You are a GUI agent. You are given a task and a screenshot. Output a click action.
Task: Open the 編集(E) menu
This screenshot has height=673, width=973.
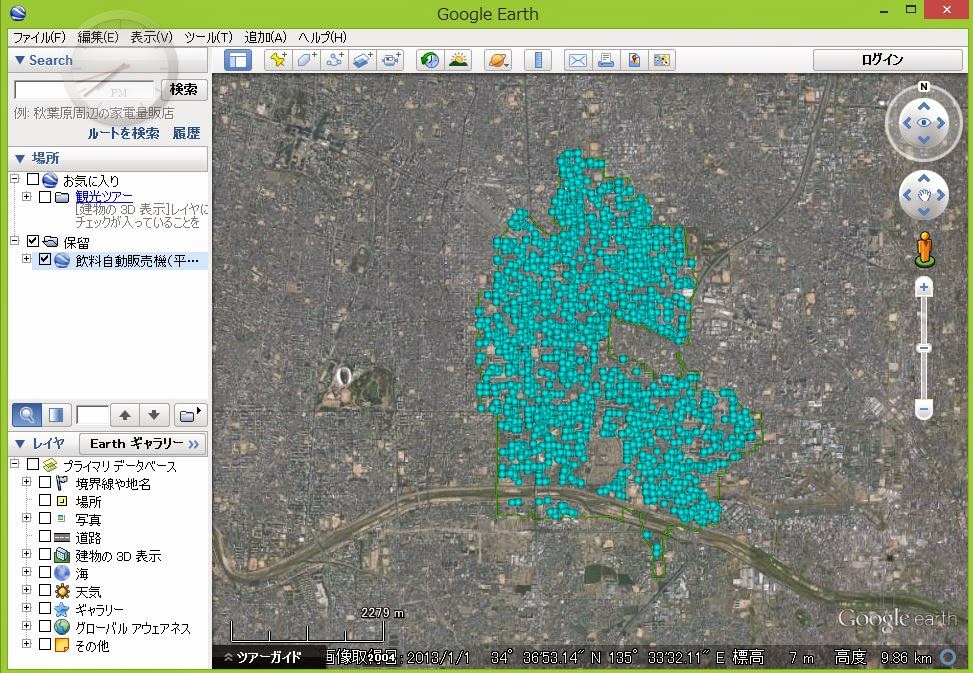click(98, 37)
